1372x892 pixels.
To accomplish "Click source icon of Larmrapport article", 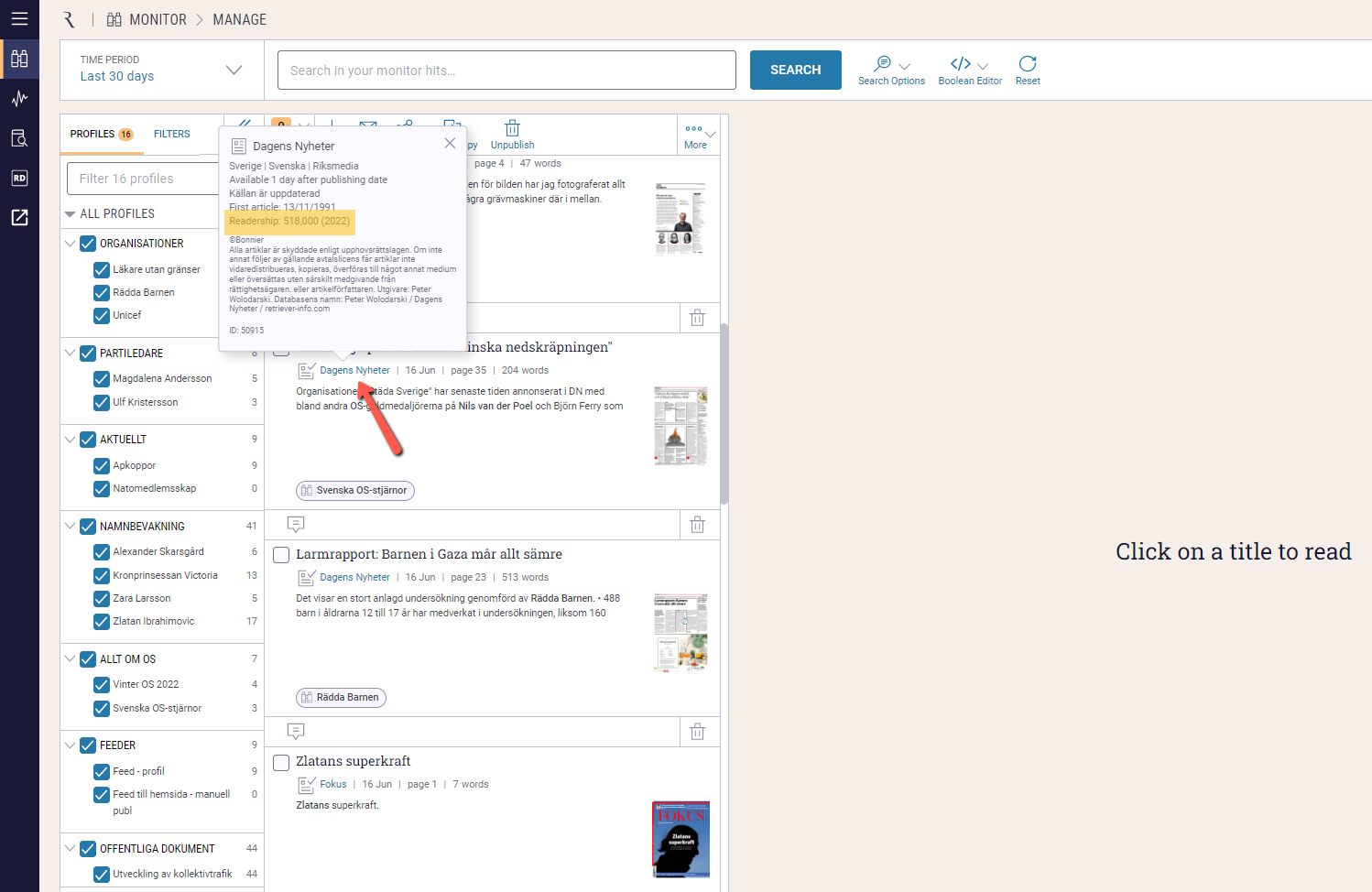I will 306,578.
